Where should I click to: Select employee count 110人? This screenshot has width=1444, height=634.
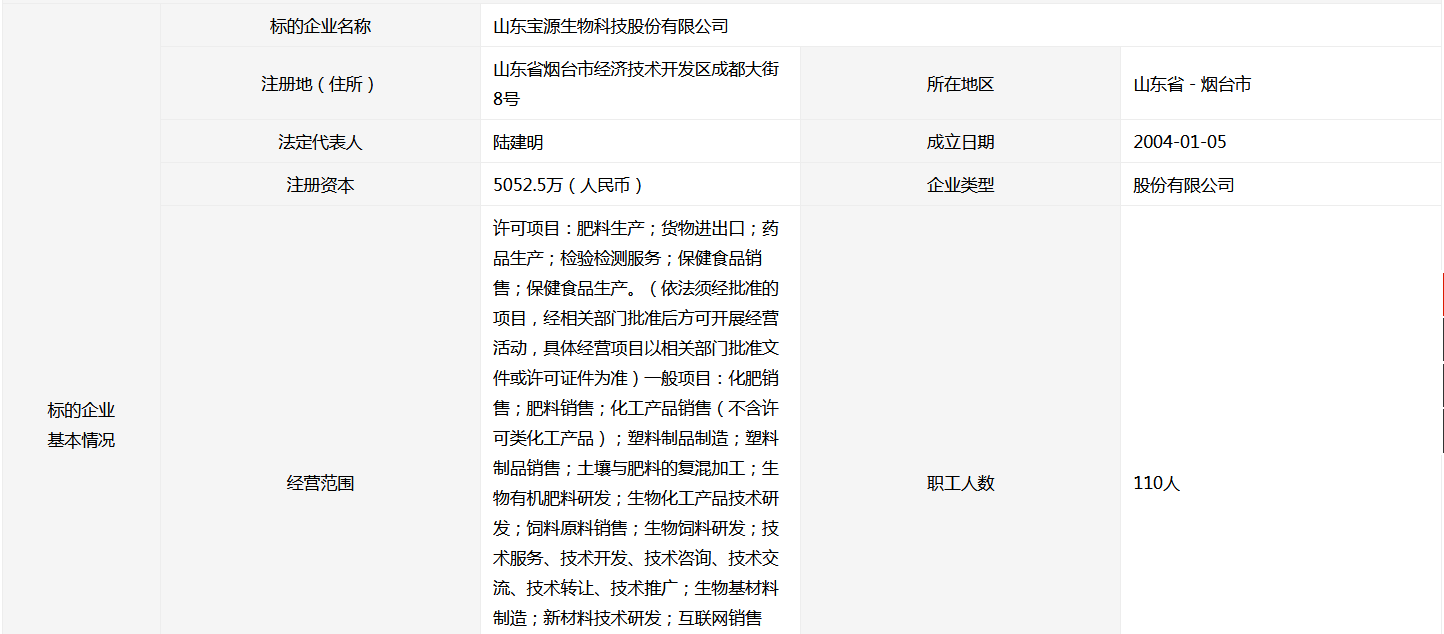click(1157, 483)
